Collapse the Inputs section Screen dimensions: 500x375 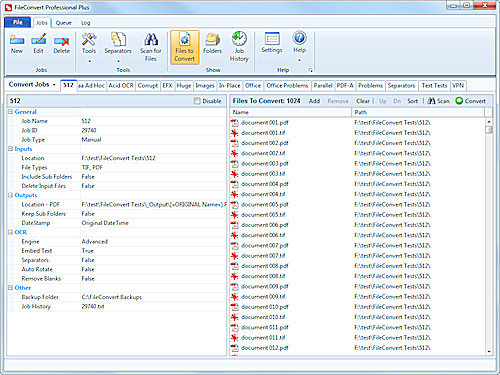point(10,149)
